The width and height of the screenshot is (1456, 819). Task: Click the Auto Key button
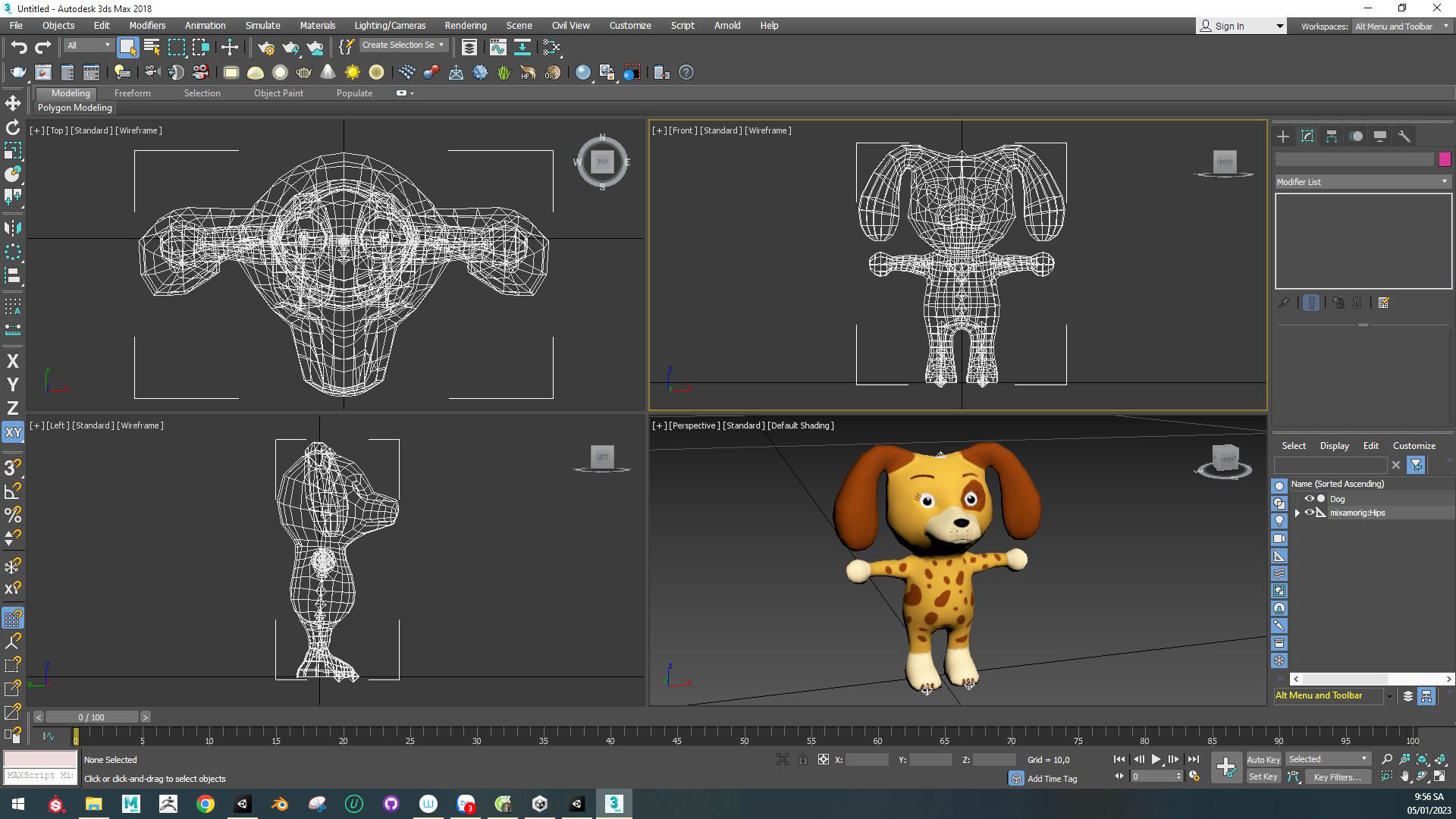(x=1263, y=760)
